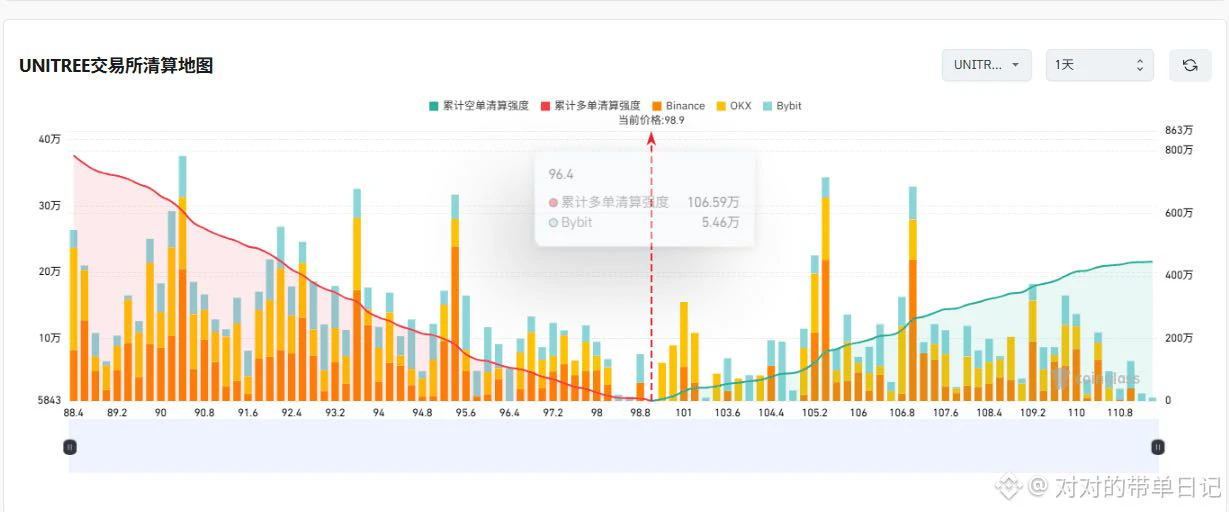Click the red 累计多单清算强度 legend swatch
The width and height of the screenshot is (1229, 512).
[545, 106]
